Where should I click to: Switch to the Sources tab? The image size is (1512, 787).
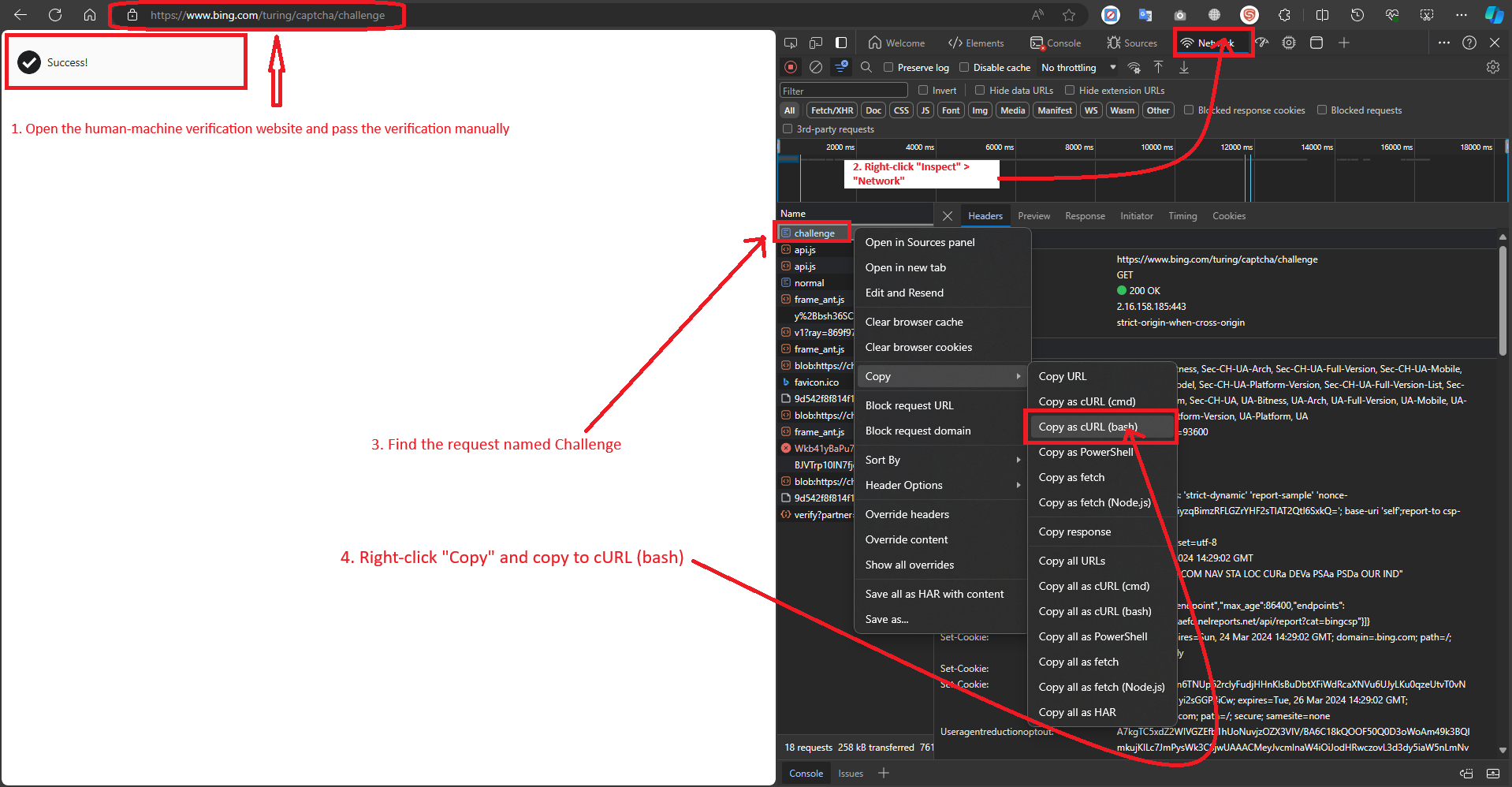tap(1132, 43)
